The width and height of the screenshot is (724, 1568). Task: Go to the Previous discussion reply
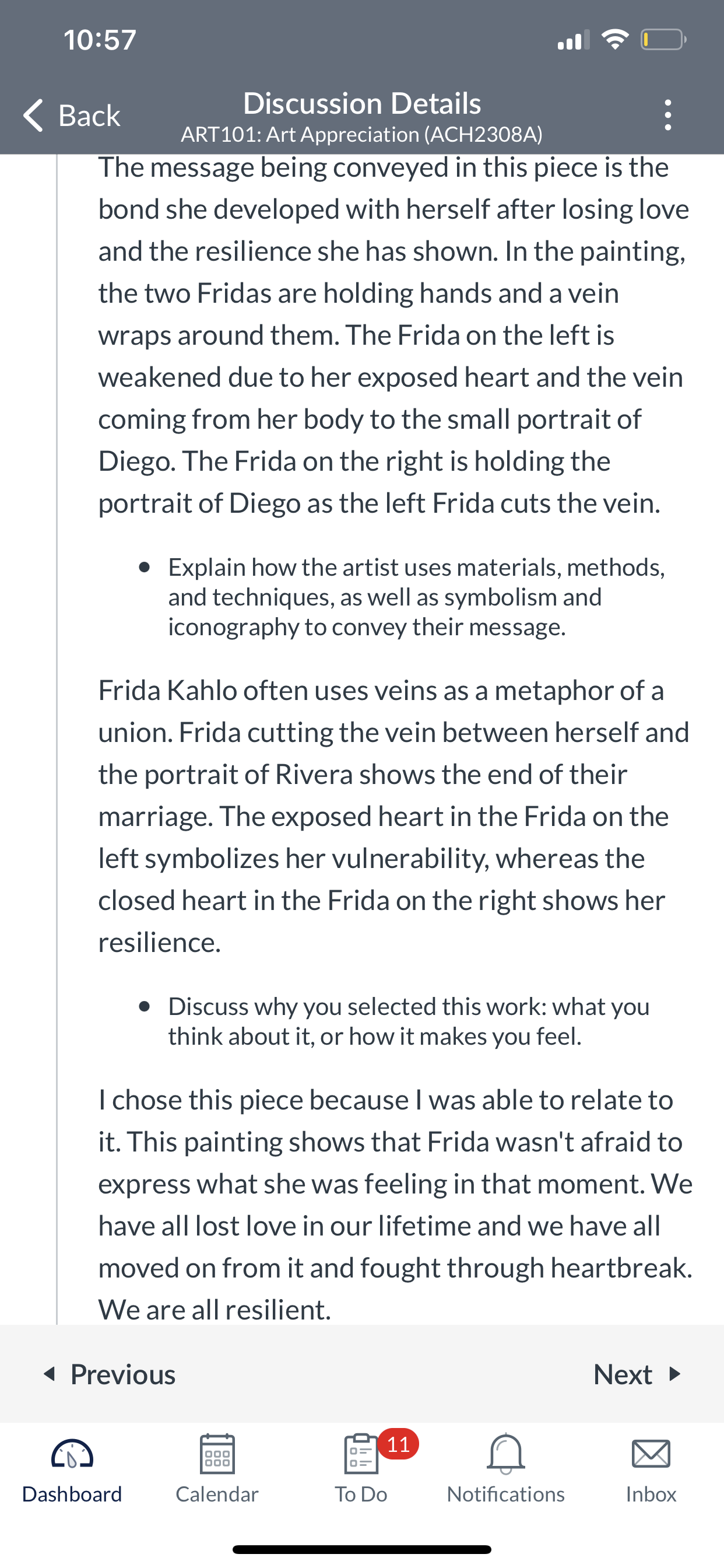pos(110,1374)
